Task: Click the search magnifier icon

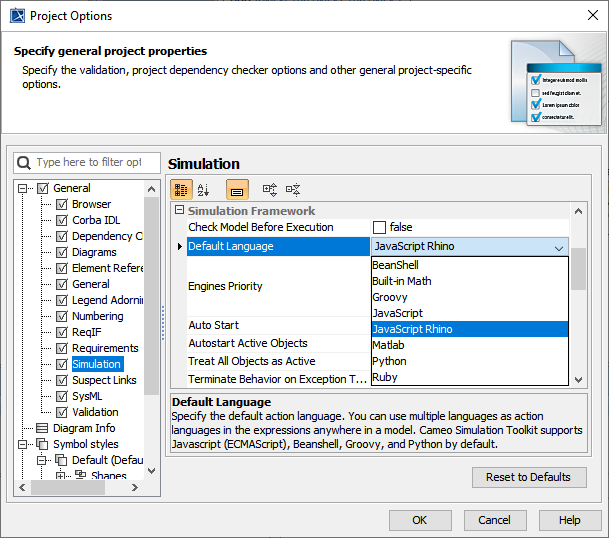Action: pyautogui.click(x=25, y=162)
